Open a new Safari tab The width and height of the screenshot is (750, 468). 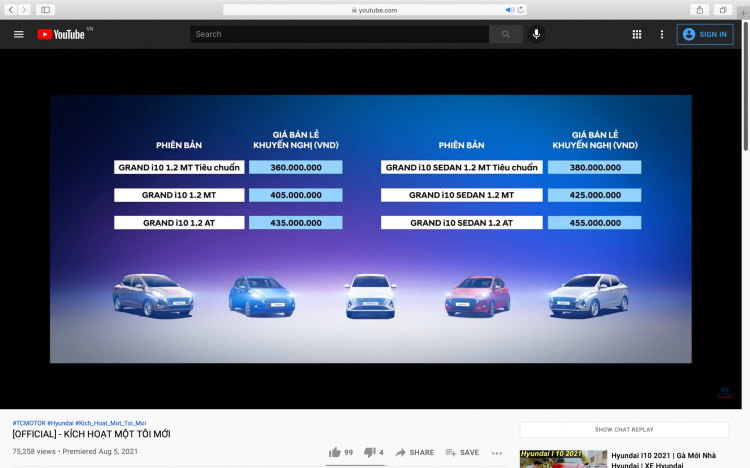[743, 13]
